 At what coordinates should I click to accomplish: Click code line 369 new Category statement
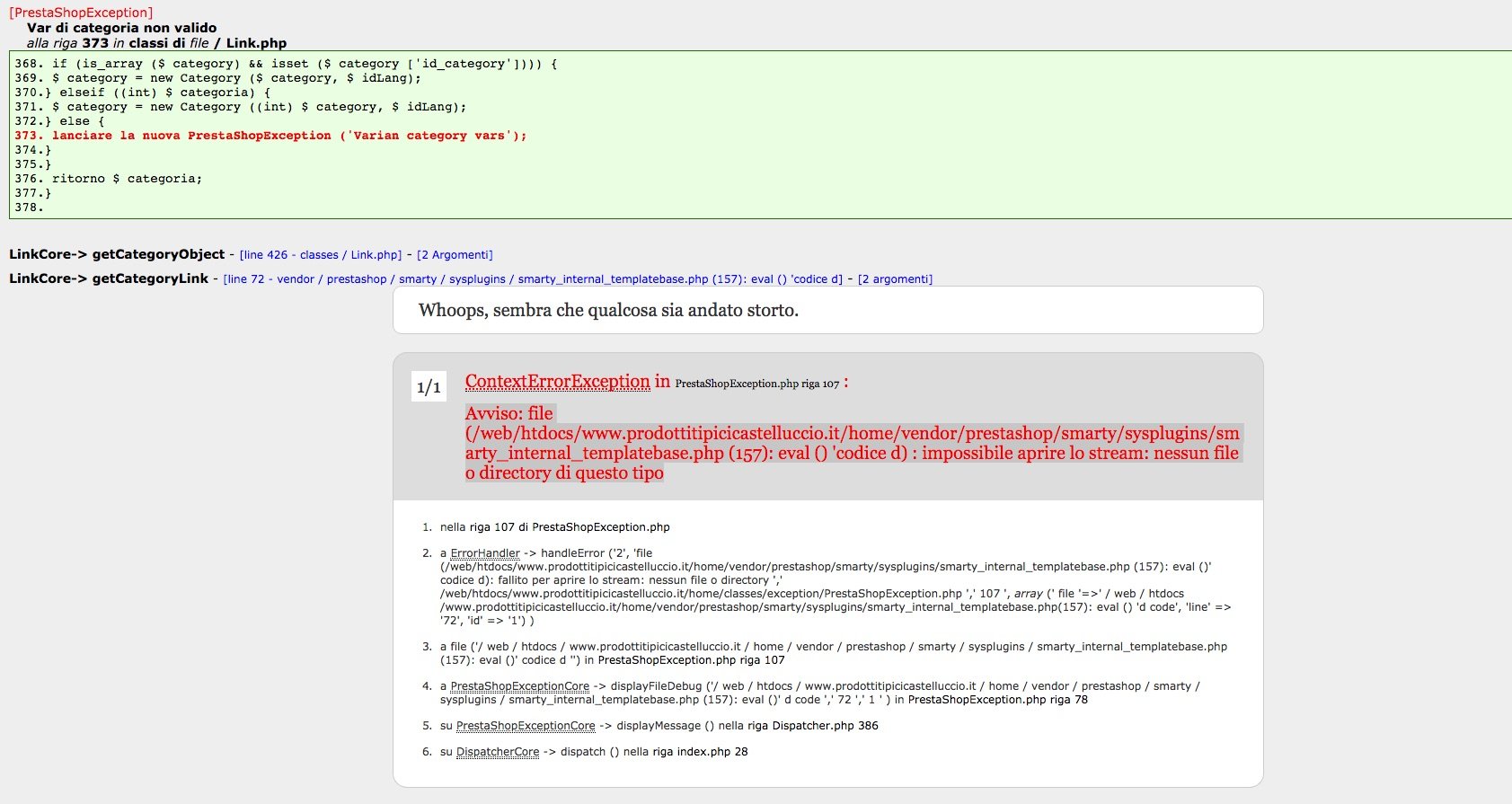point(217,78)
